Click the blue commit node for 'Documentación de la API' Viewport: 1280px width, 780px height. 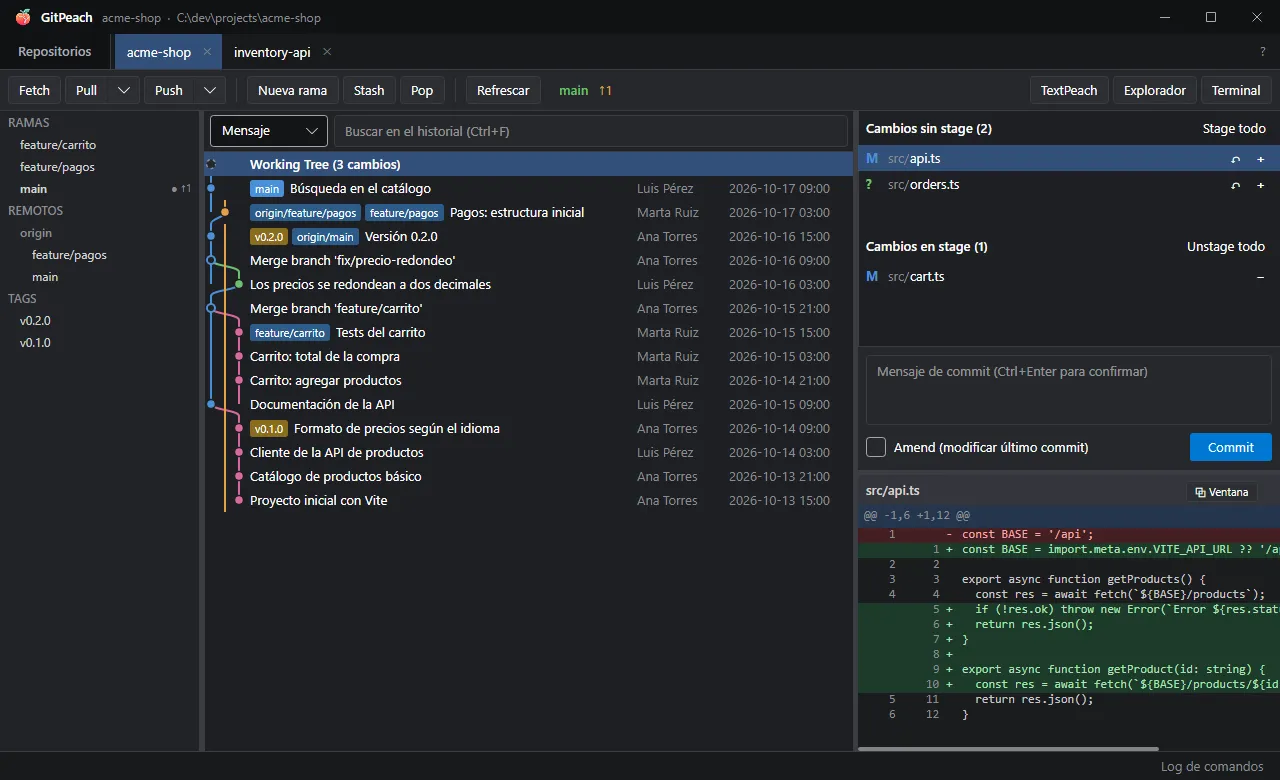click(x=211, y=404)
